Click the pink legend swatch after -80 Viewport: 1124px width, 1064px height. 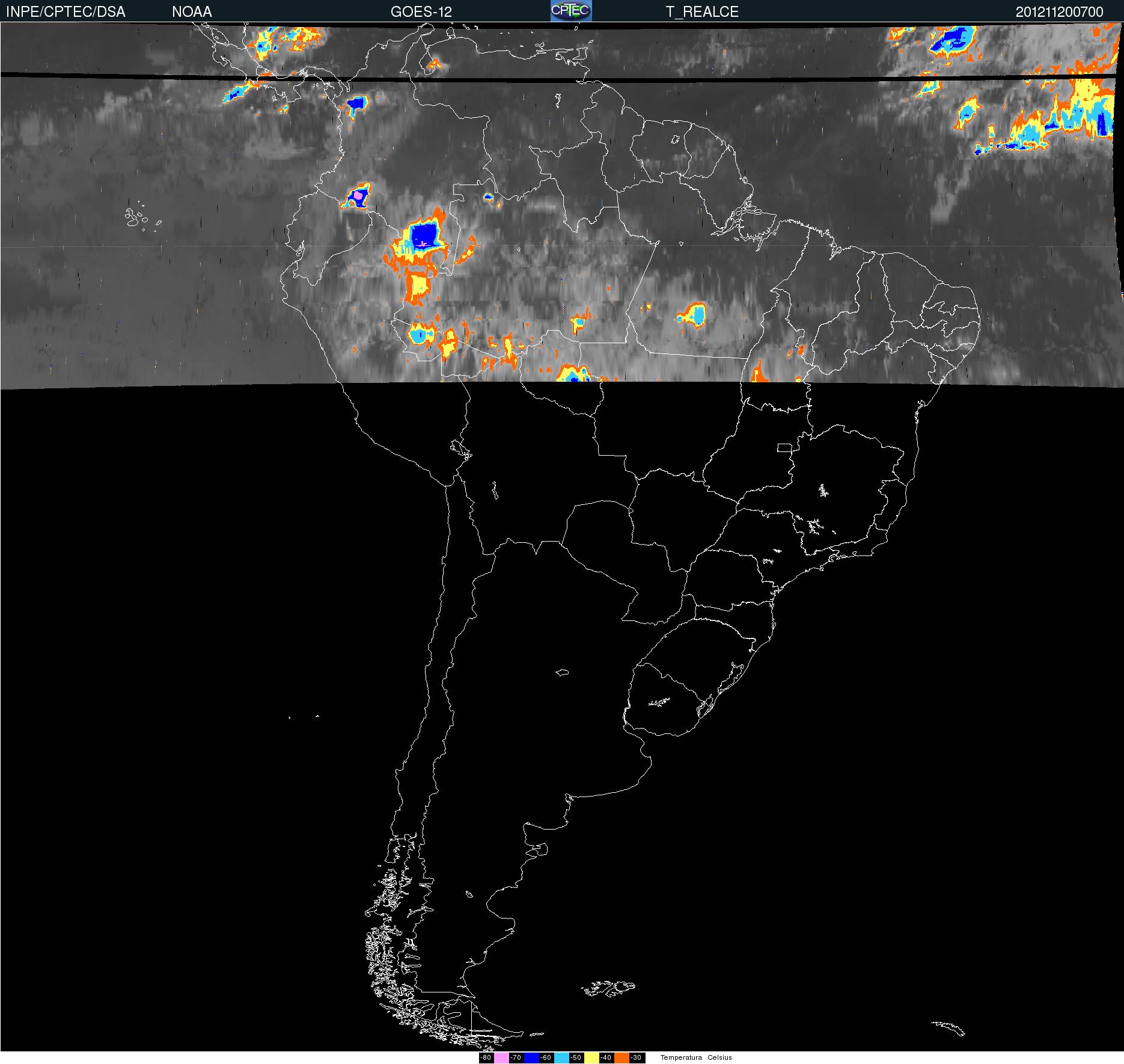501,1058
